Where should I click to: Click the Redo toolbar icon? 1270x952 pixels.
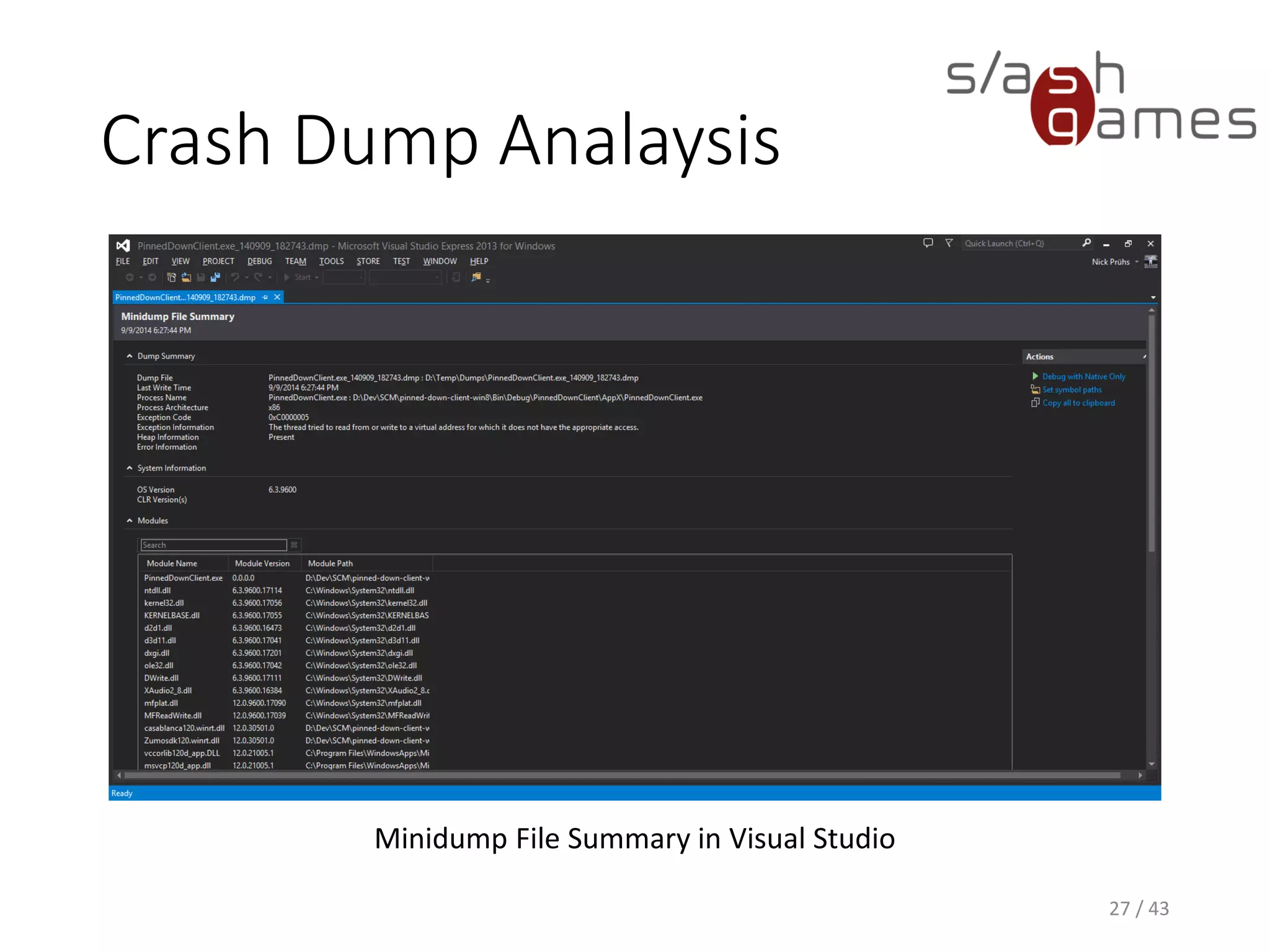pyautogui.click(x=258, y=278)
